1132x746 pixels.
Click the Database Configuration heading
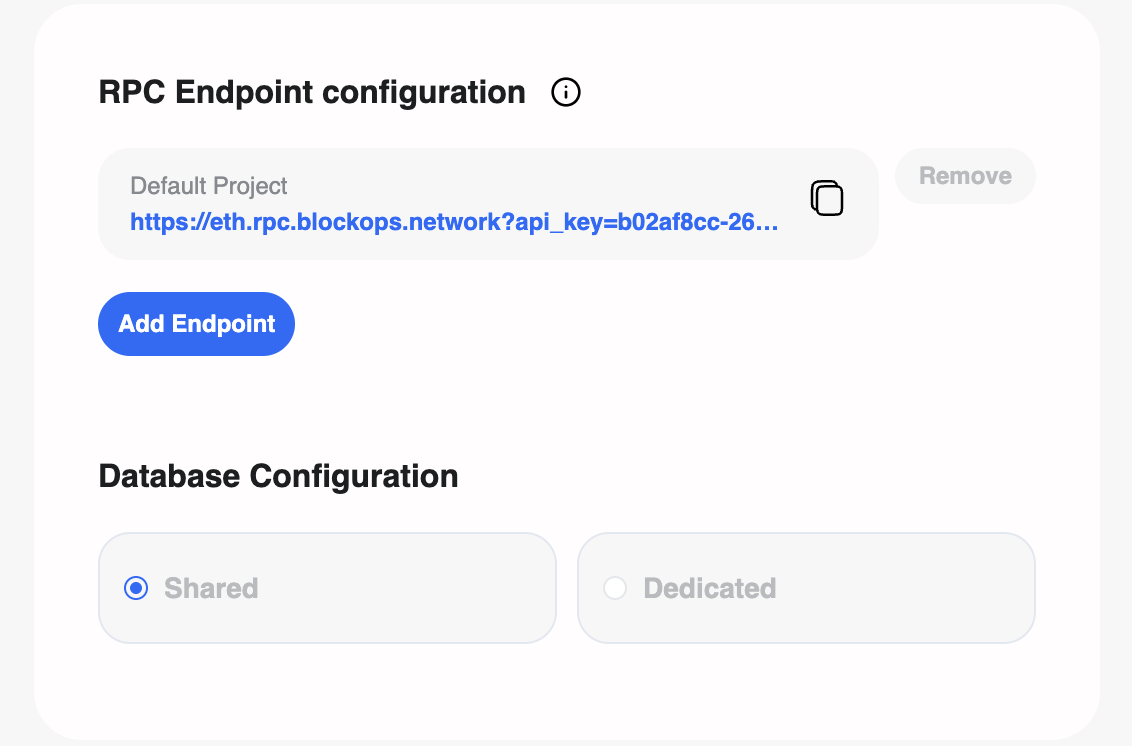point(278,476)
